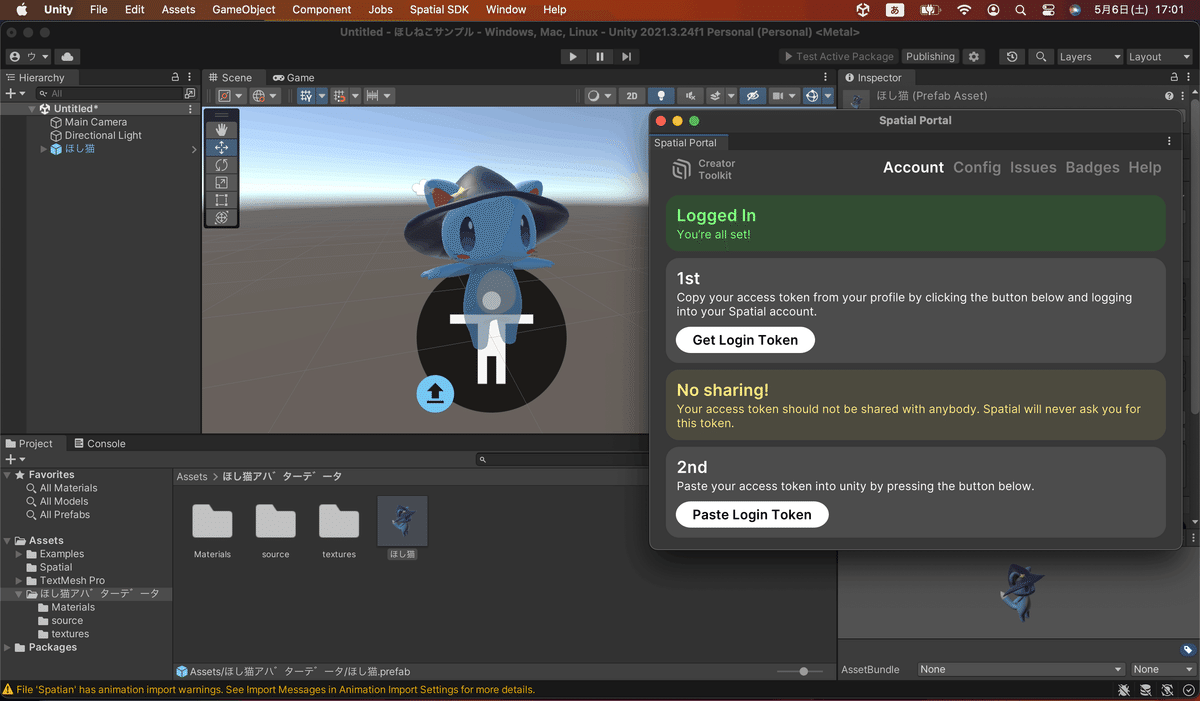Click the yellow warning icon in status bar

pyautogui.click(x=8, y=690)
